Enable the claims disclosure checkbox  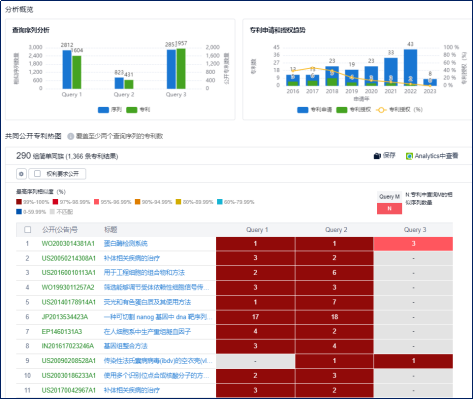click(37, 174)
